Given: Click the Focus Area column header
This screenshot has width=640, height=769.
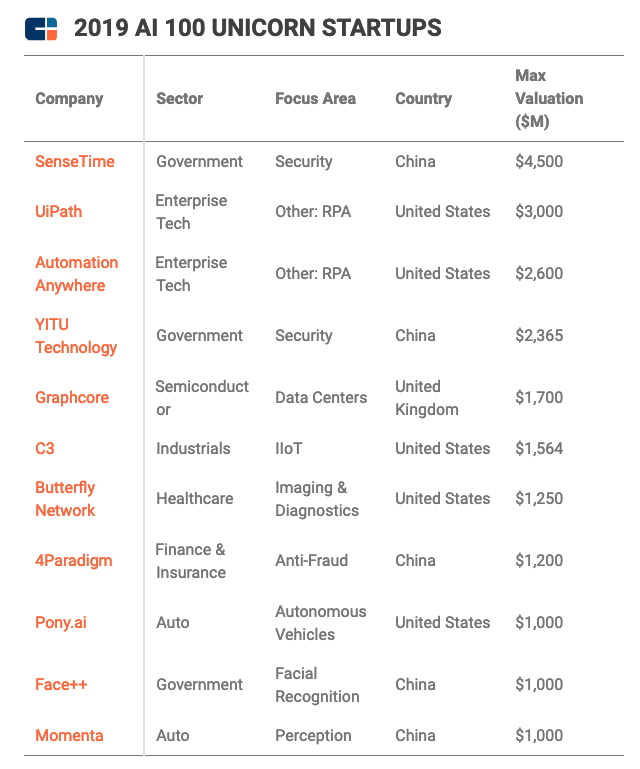Looking at the screenshot, I should (315, 98).
